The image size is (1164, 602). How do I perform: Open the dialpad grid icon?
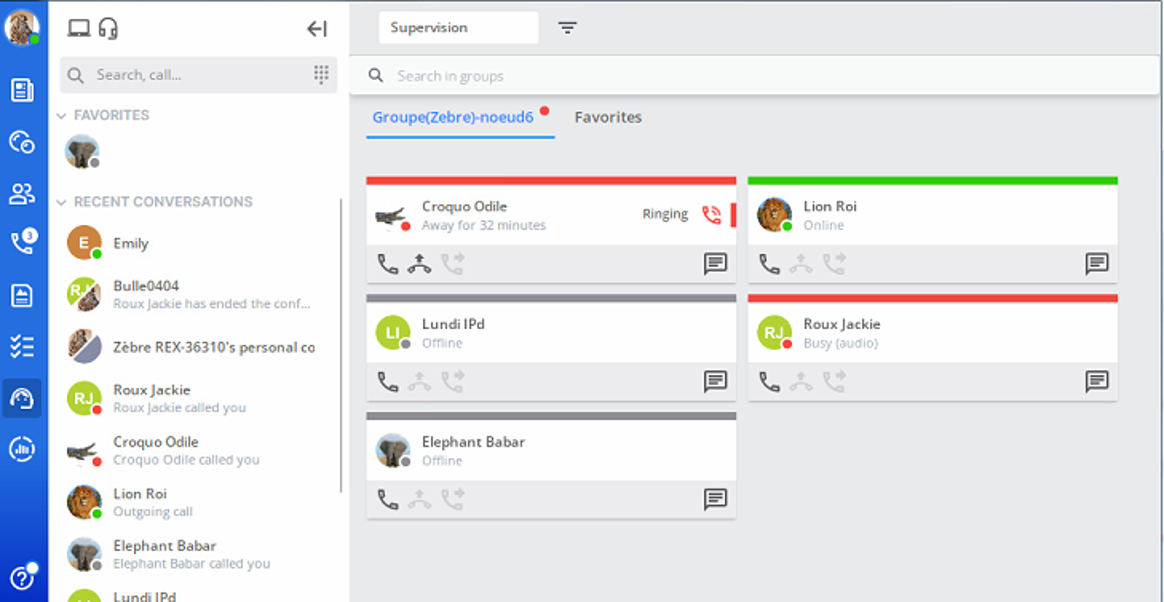[321, 73]
